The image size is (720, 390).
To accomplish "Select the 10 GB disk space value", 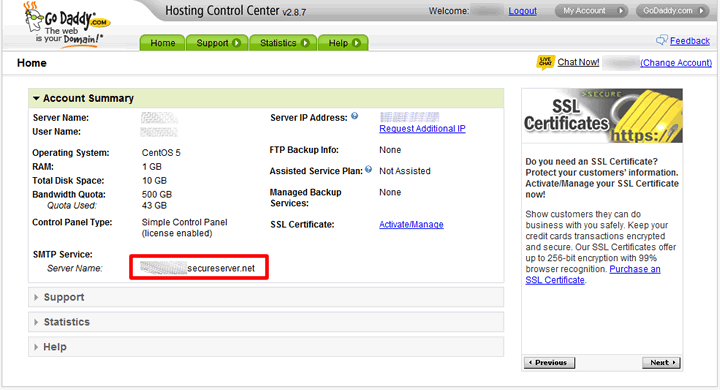I will click(x=154, y=181).
